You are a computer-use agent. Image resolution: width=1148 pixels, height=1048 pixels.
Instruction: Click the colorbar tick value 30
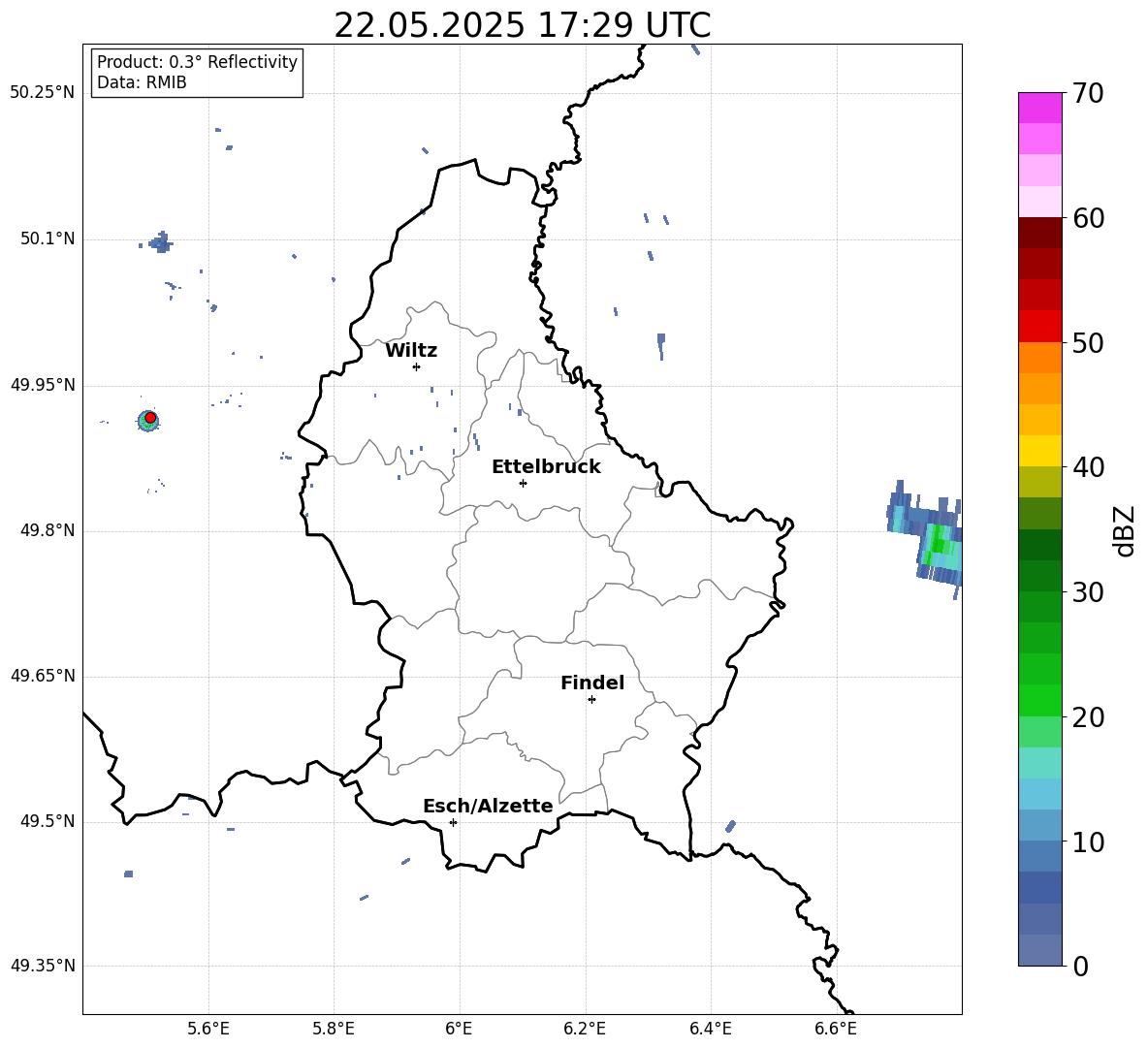1088,592
